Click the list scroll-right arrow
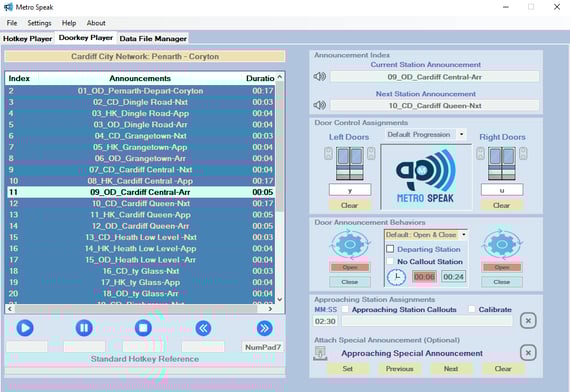This screenshot has height=392, width=570. coord(270,309)
